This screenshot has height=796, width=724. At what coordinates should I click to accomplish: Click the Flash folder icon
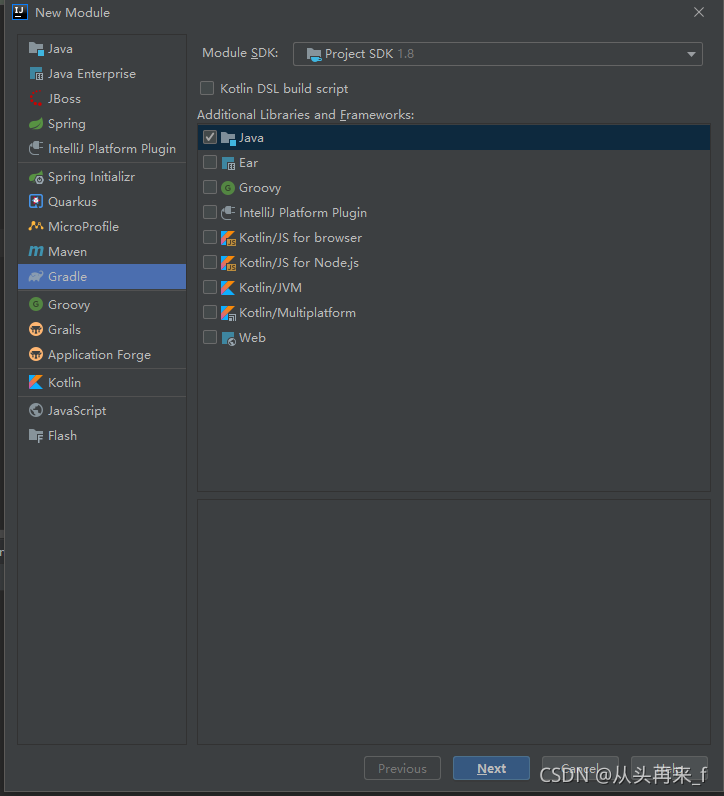click(36, 436)
